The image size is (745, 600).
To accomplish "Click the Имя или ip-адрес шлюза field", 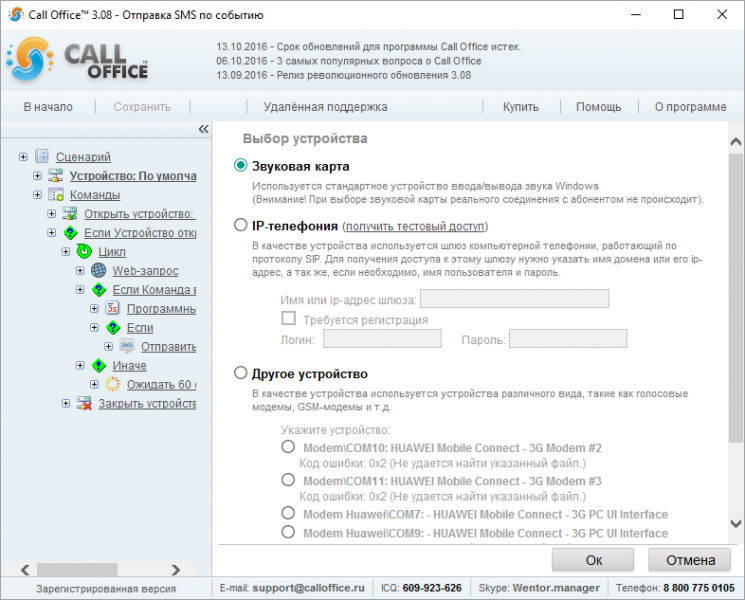I will 515,299.
